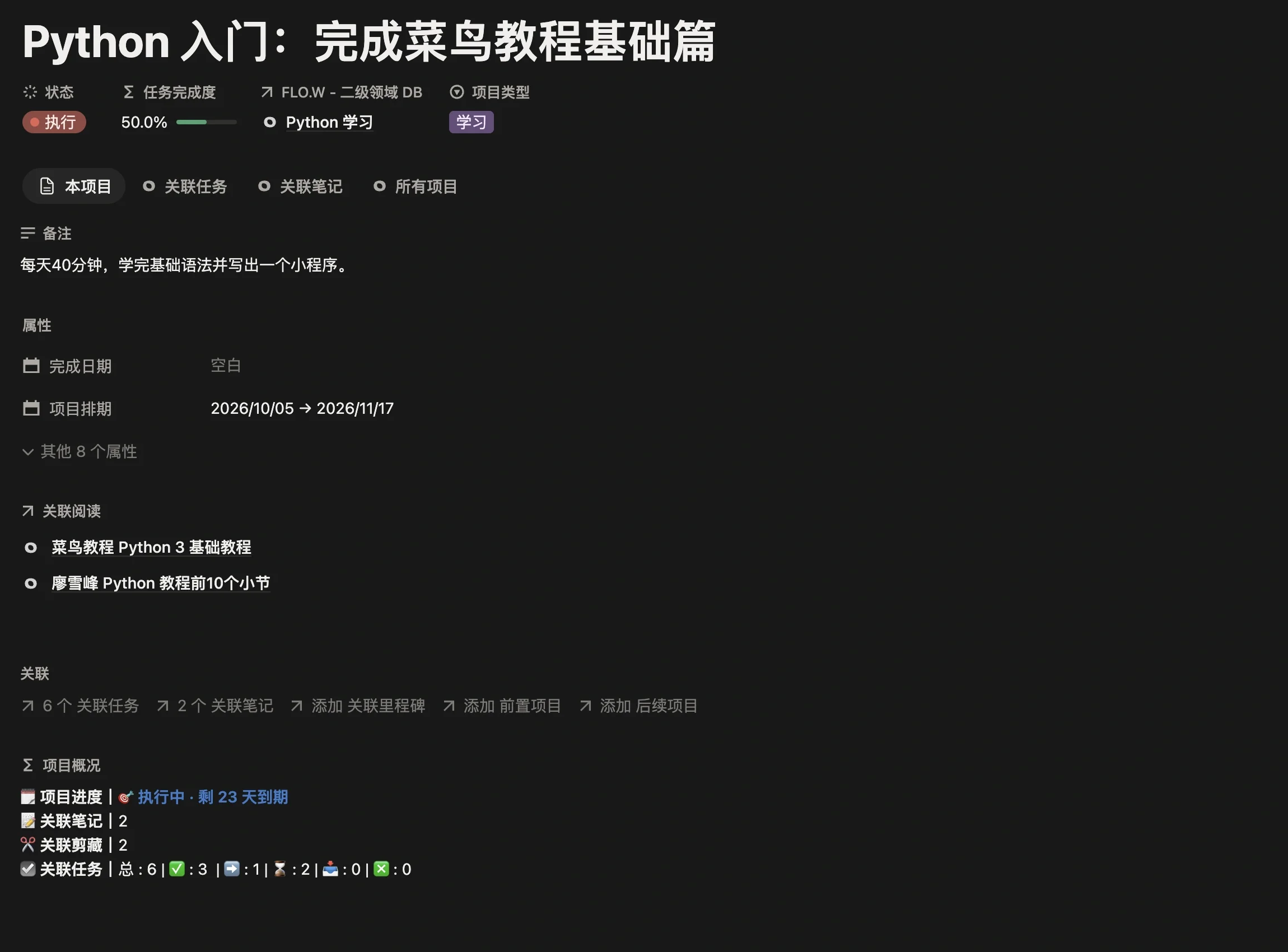Click the arrow icon beside FLO.W - 二级领域 DB

tap(266, 92)
